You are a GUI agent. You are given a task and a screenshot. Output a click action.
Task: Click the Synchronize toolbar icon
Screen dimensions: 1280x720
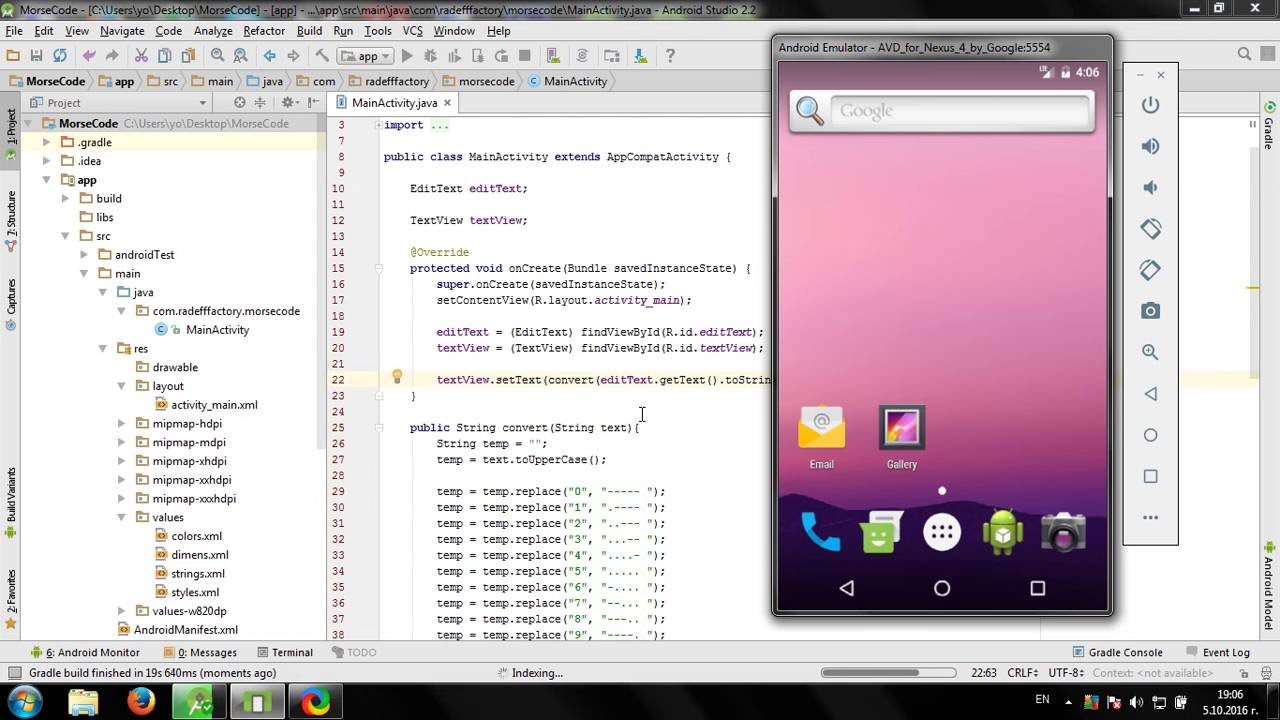tap(60, 56)
